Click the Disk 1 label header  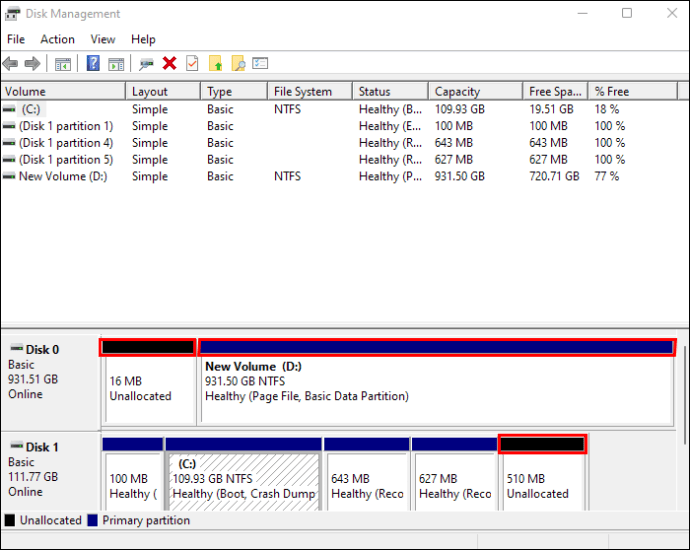click(42, 447)
